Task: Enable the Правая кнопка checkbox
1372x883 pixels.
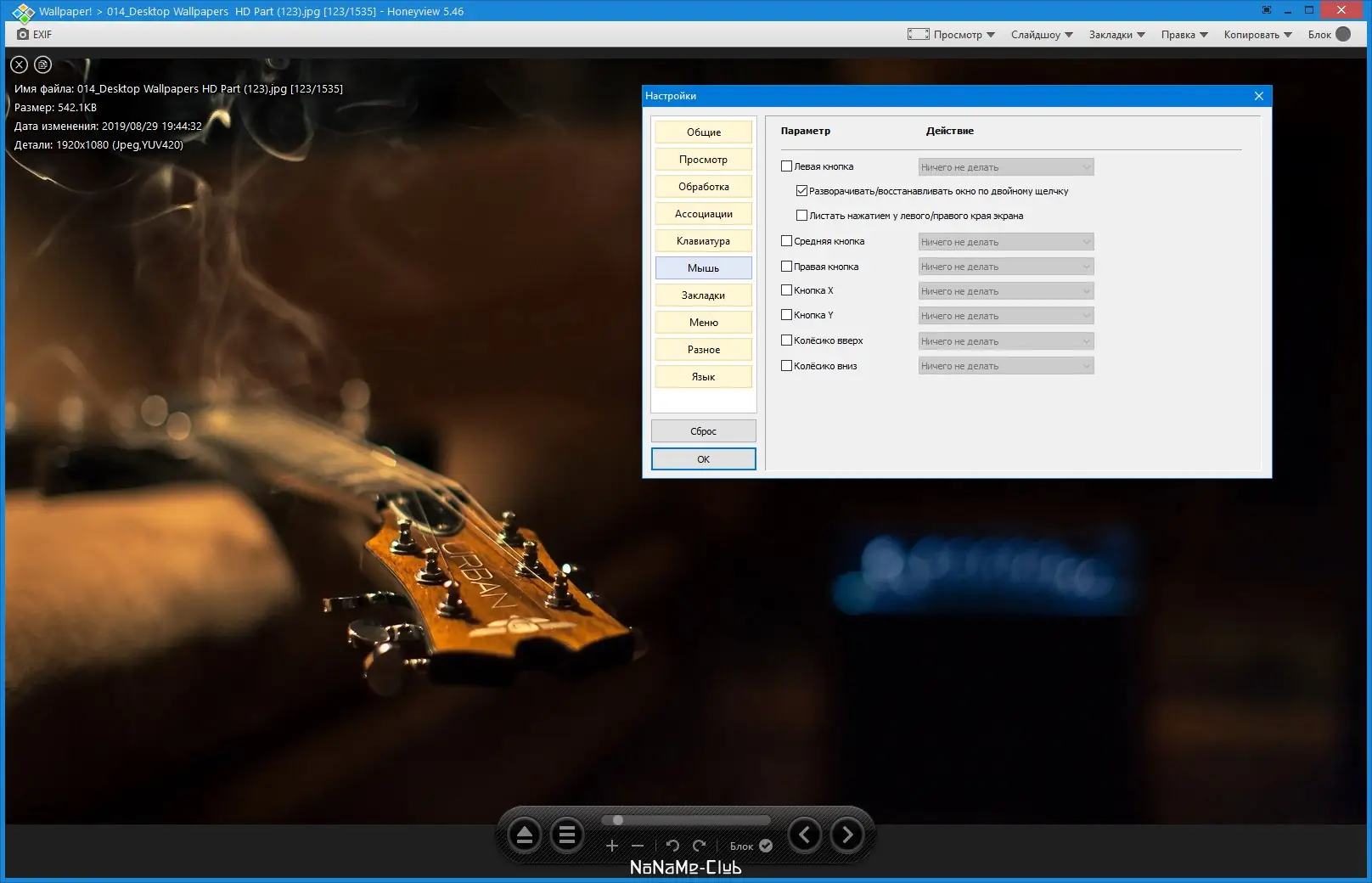Action: (786, 267)
